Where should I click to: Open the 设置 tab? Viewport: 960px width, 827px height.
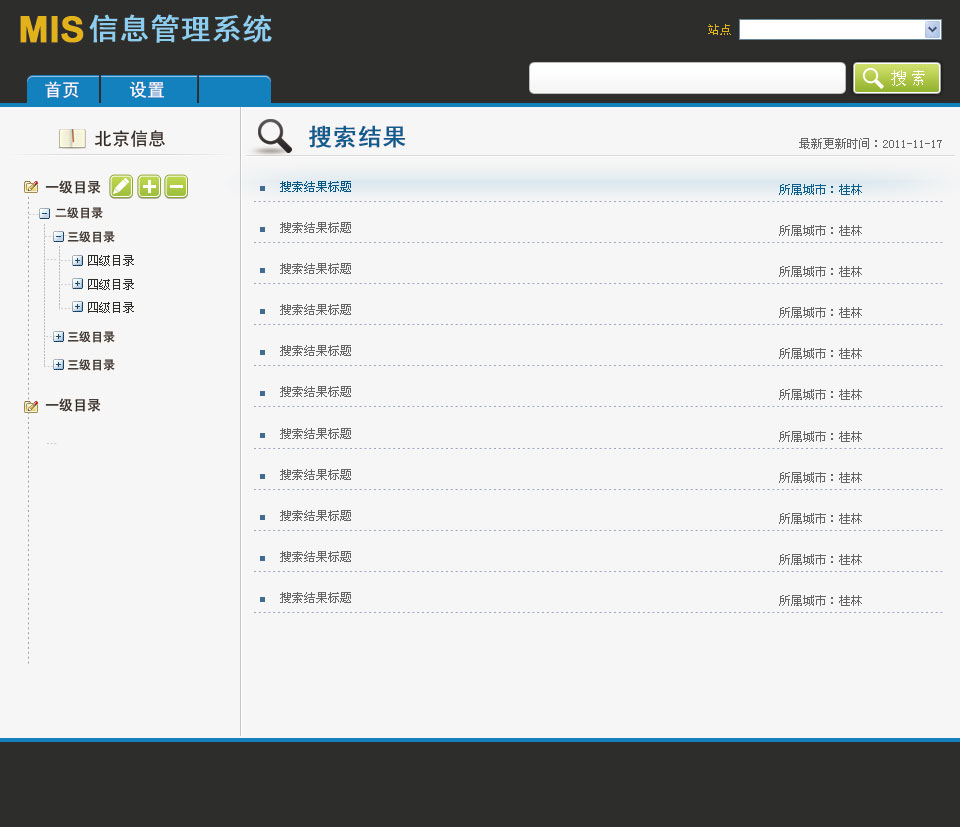[148, 90]
